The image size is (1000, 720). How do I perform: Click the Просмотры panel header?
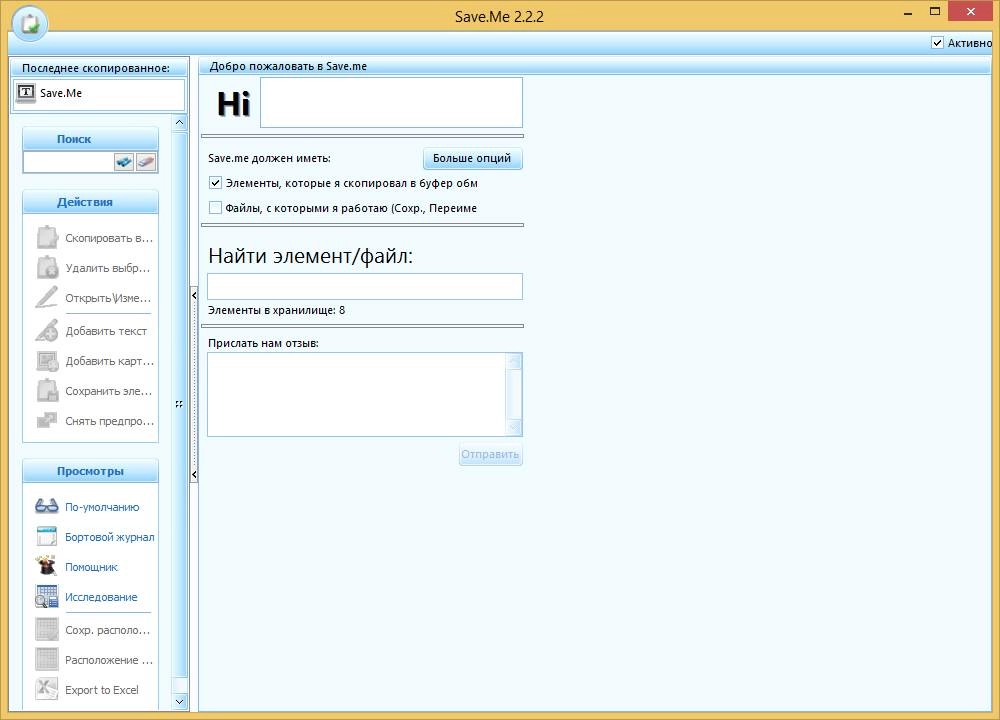(x=91, y=471)
